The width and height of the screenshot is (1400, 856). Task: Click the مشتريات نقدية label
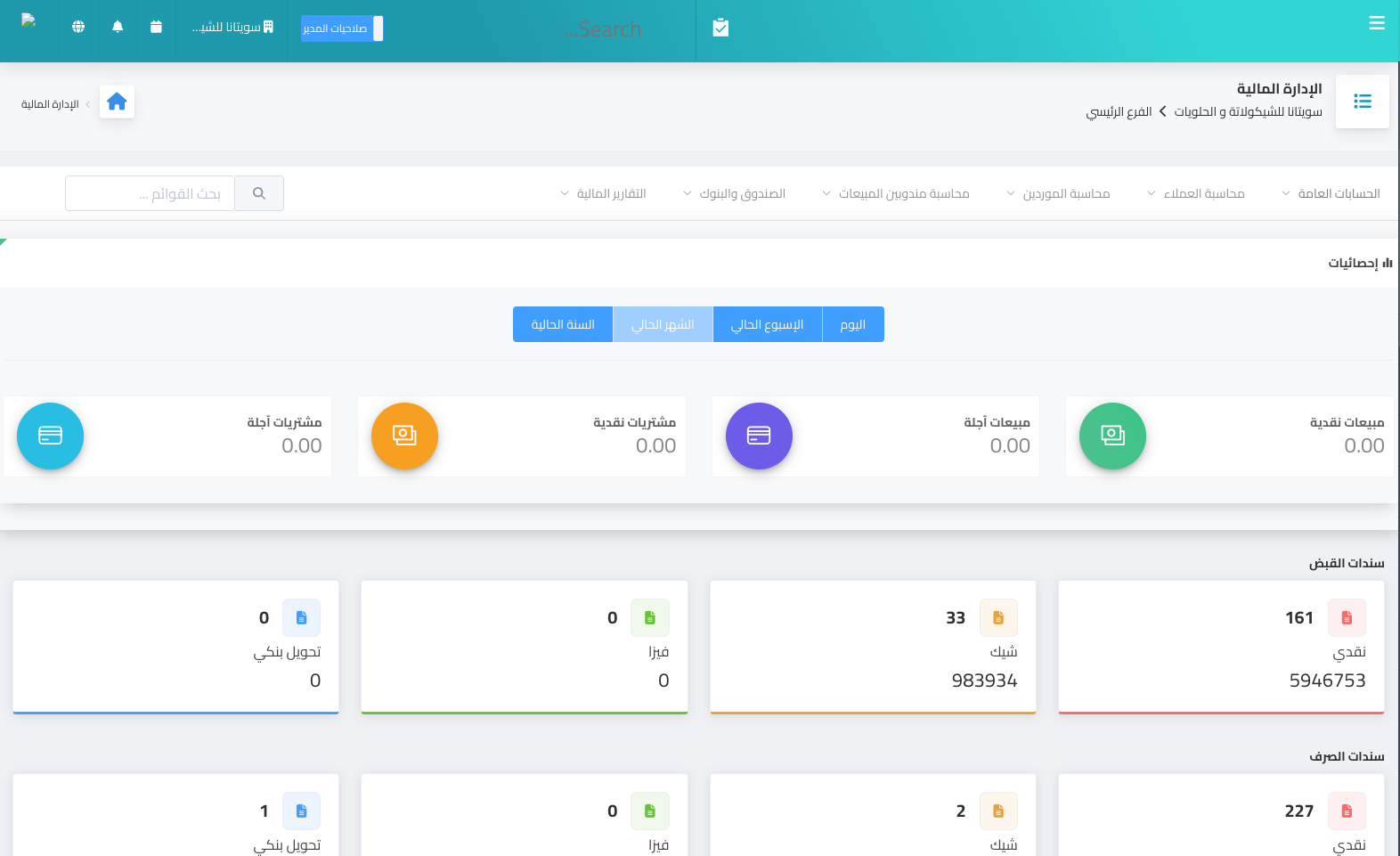(x=634, y=422)
